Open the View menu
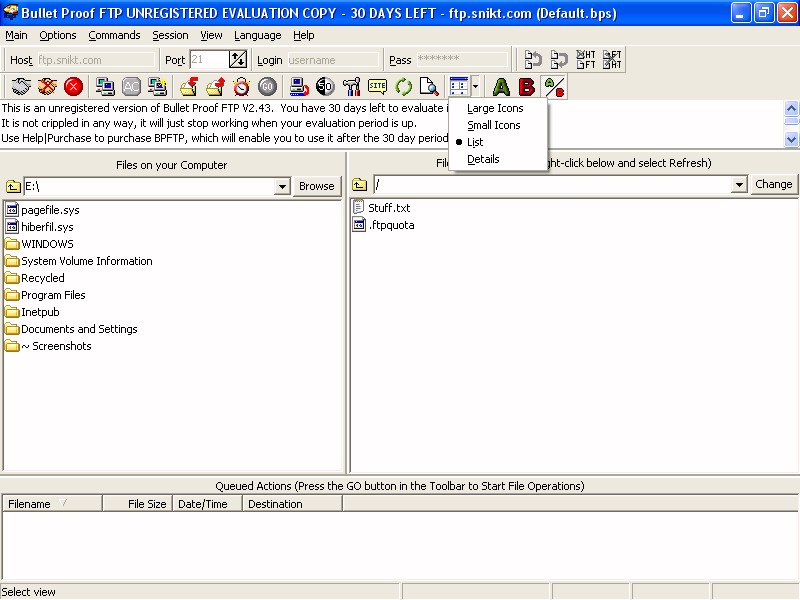800x600 pixels. [x=211, y=35]
